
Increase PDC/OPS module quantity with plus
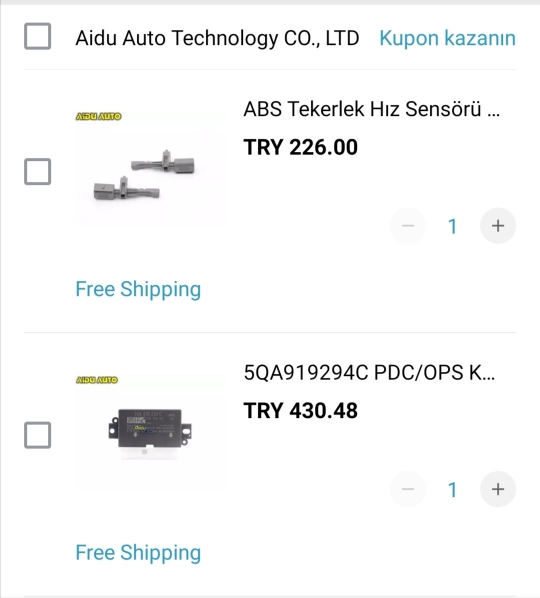point(498,489)
